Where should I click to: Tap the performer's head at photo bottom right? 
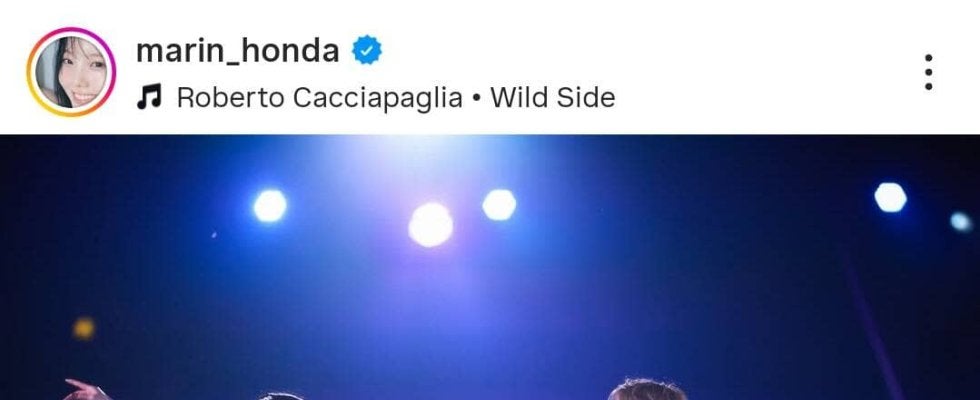[647, 389]
